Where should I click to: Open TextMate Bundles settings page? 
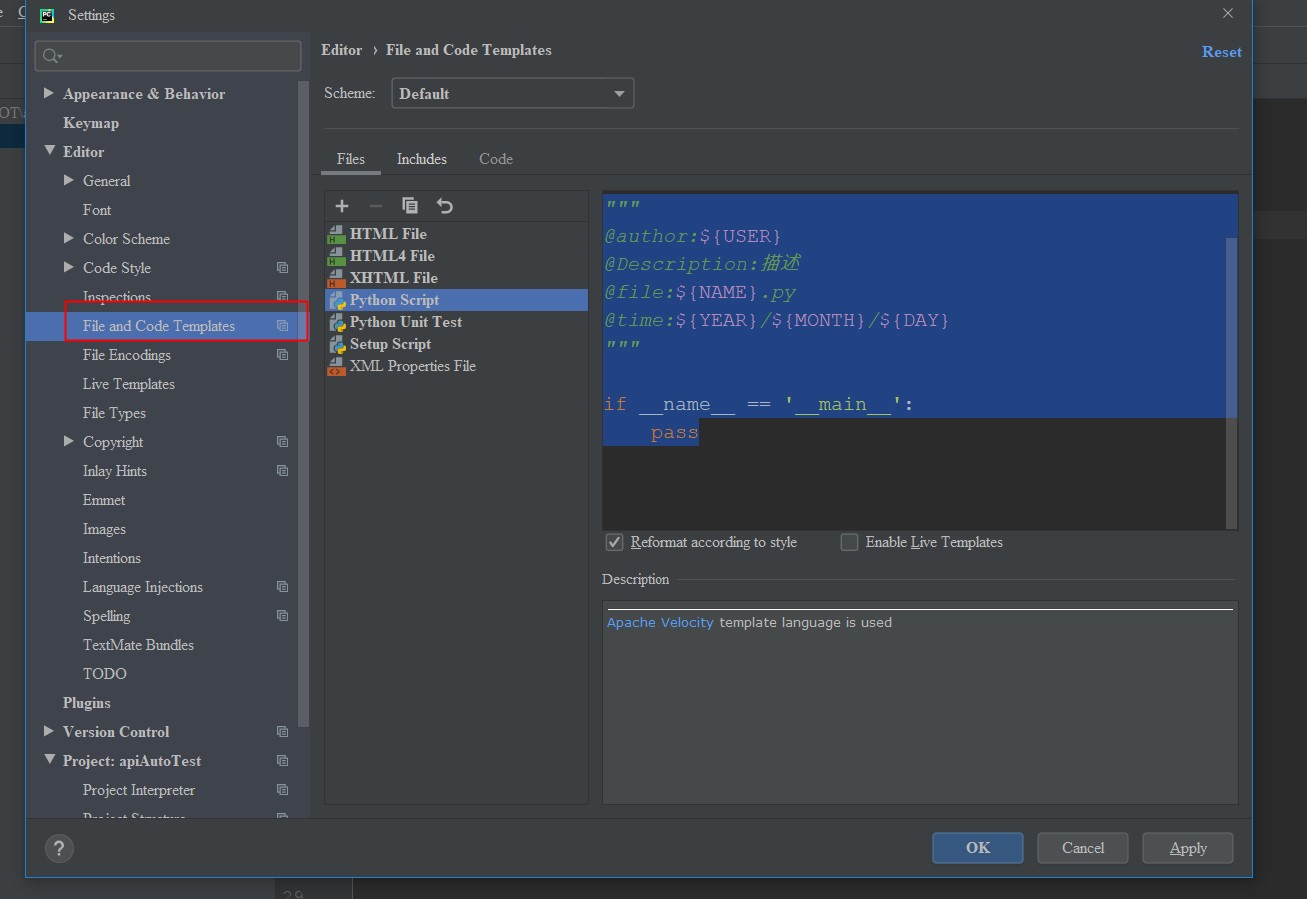138,645
